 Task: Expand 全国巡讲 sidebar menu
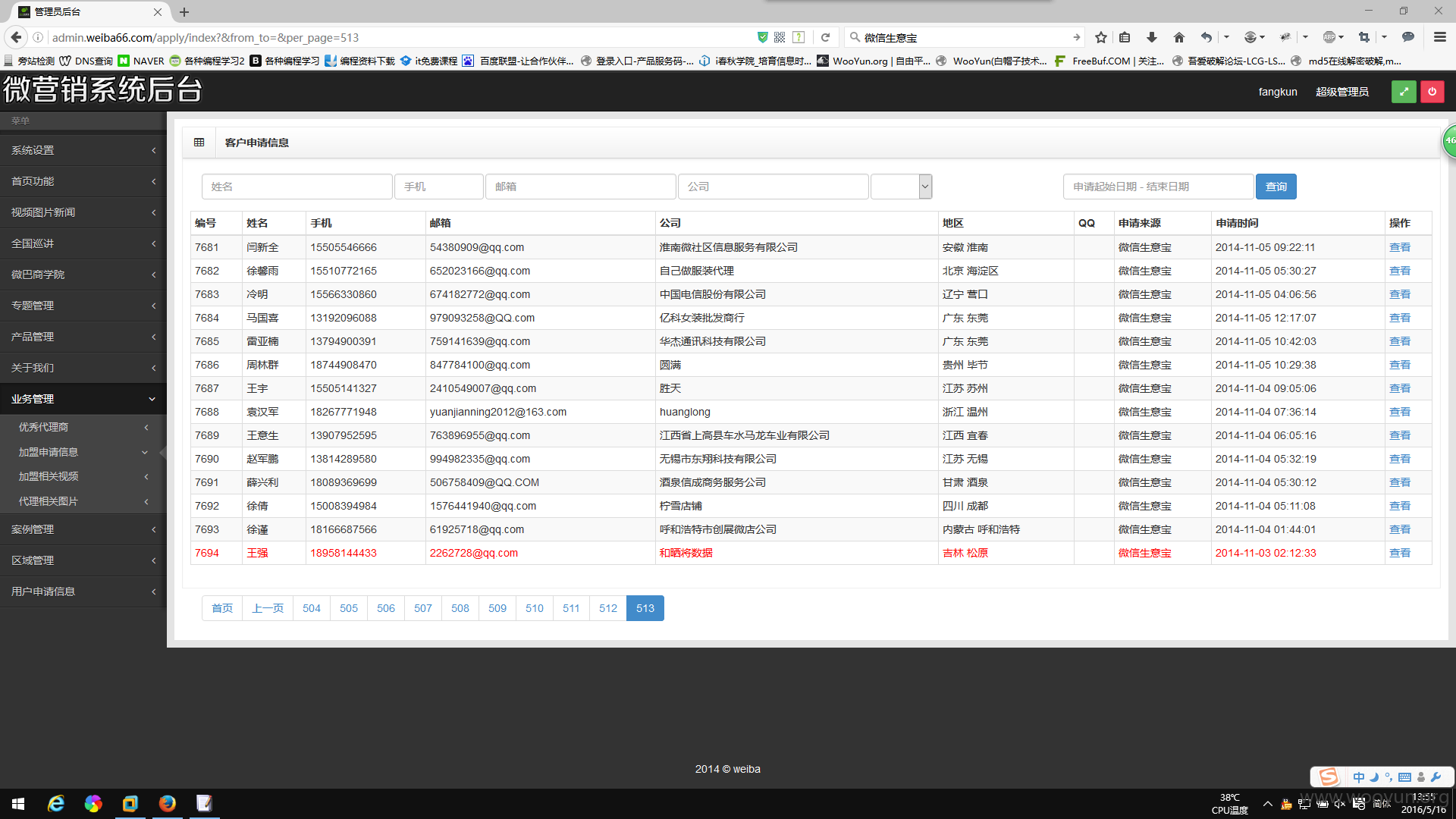83,243
